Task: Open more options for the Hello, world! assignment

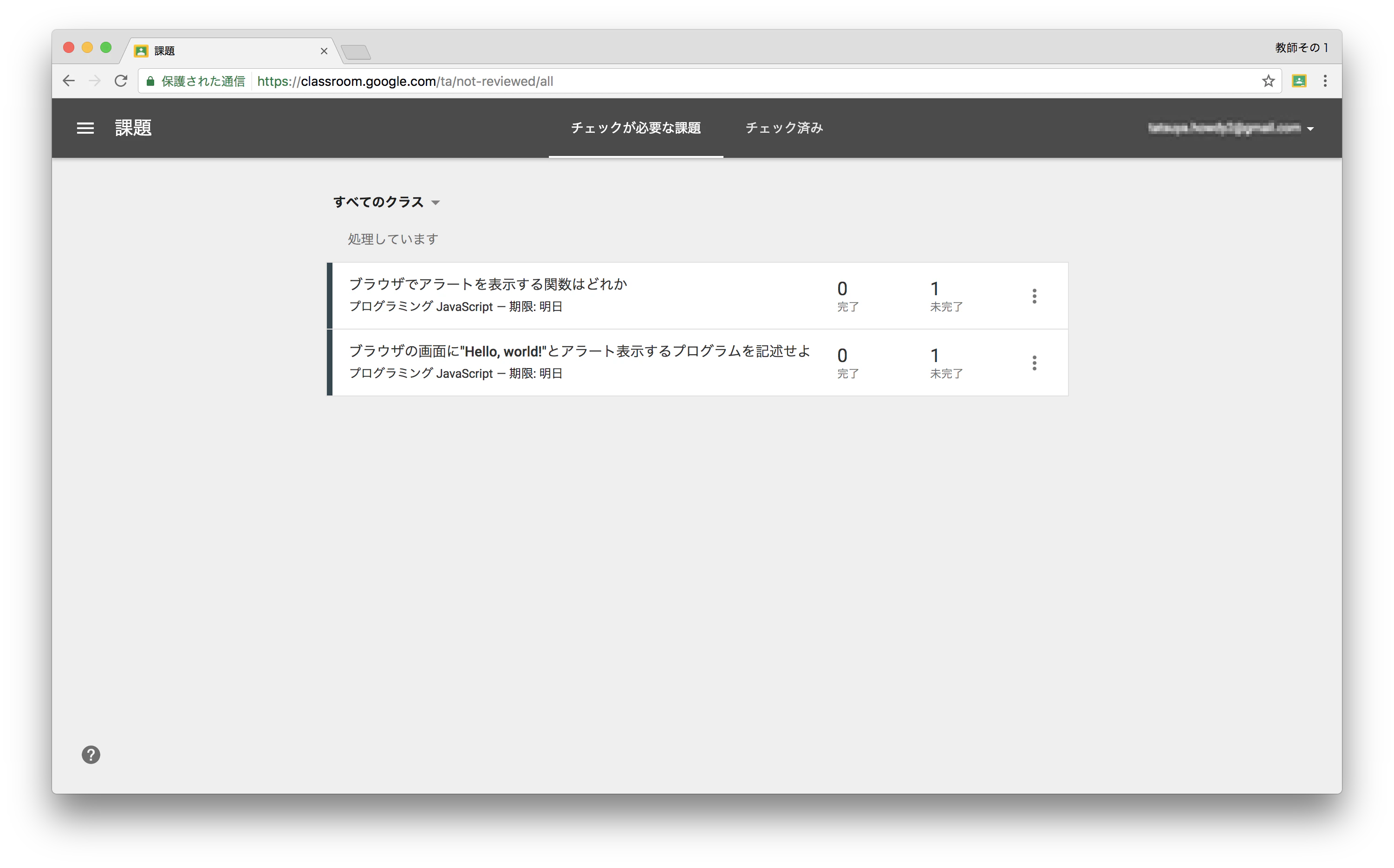Action: click(x=1034, y=363)
